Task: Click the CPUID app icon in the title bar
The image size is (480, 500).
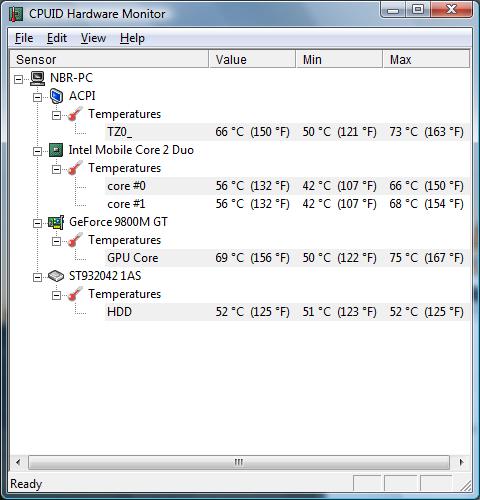Action: click(16, 14)
